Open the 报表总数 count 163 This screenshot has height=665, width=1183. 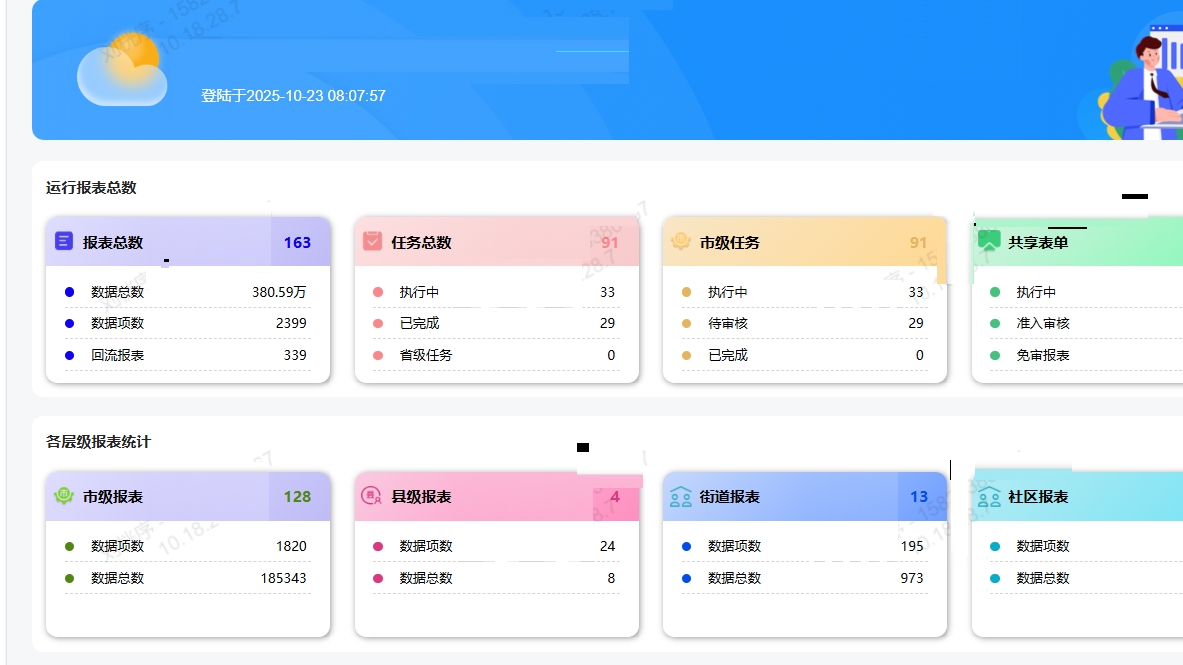(x=297, y=242)
